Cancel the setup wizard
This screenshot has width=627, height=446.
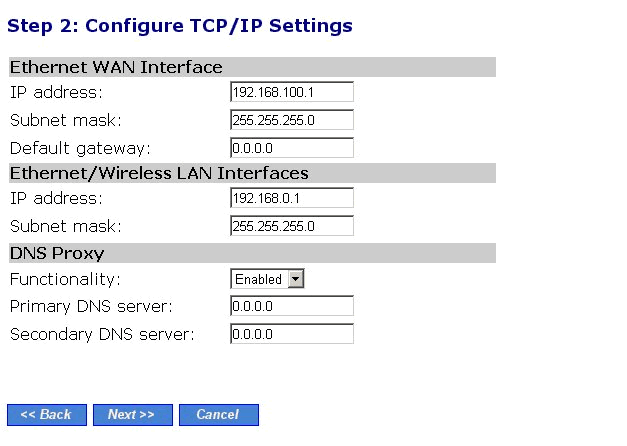[219, 415]
